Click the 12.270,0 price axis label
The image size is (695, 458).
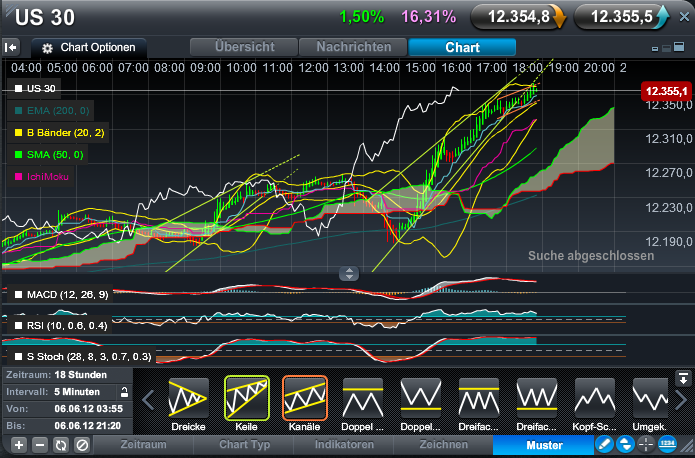coord(669,172)
